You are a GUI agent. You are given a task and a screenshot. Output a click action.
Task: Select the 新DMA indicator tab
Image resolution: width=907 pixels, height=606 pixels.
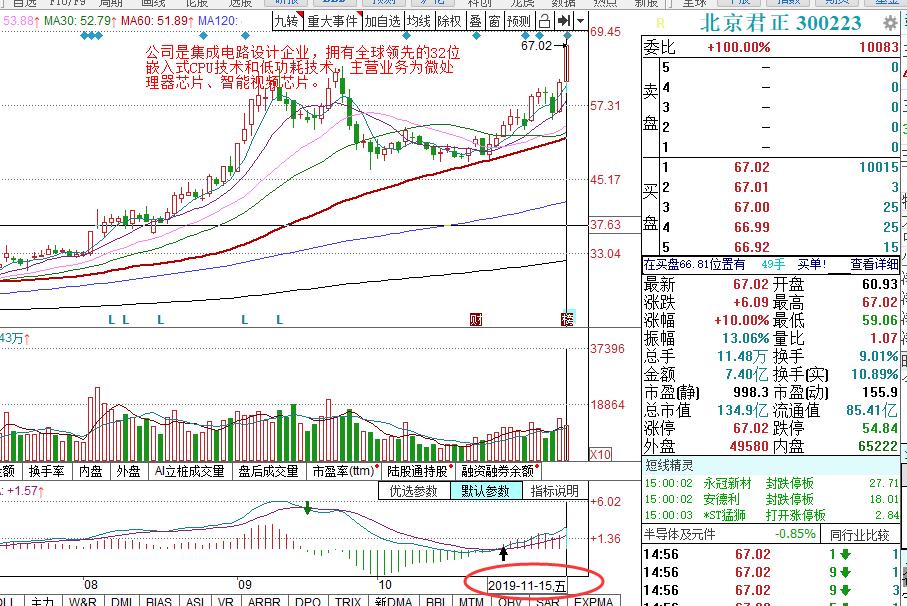[393, 601]
